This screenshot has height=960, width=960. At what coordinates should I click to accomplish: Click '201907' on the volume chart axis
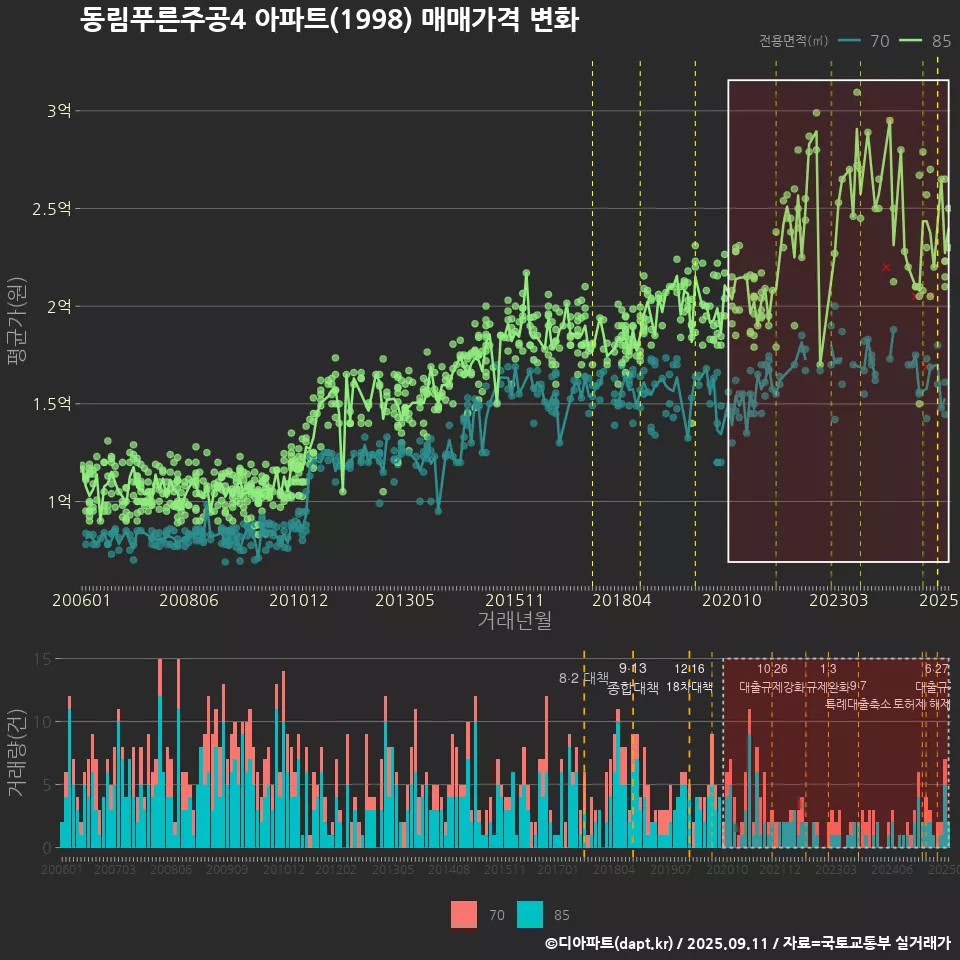pos(670,869)
